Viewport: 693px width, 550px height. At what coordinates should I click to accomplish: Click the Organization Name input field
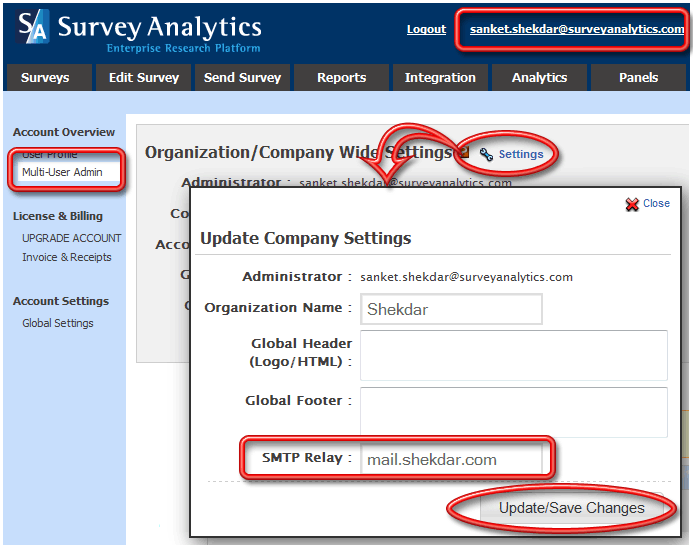(x=451, y=309)
